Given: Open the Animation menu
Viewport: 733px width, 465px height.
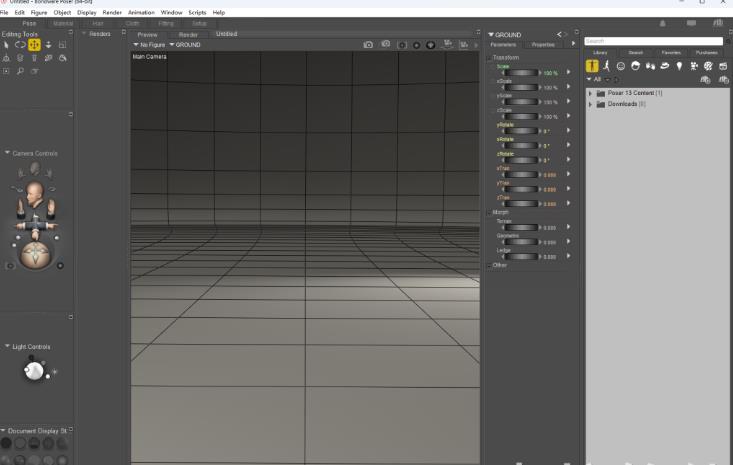Looking at the screenshot, I should click(141, 13).
